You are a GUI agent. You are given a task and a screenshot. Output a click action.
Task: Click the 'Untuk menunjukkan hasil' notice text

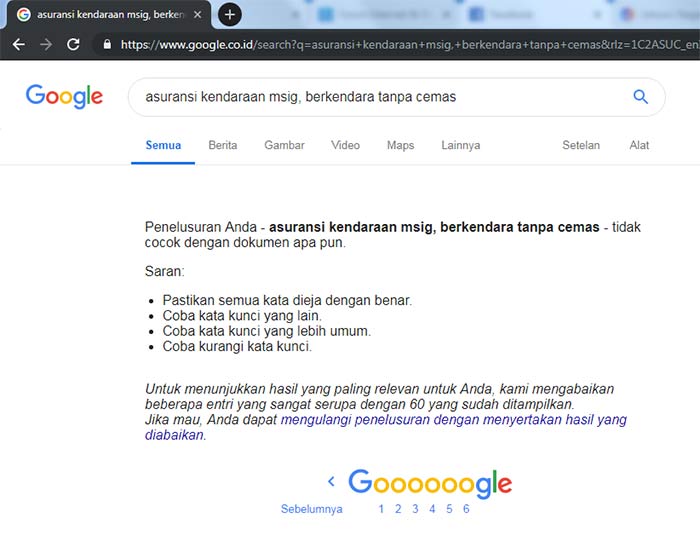(x=379, y=397)
